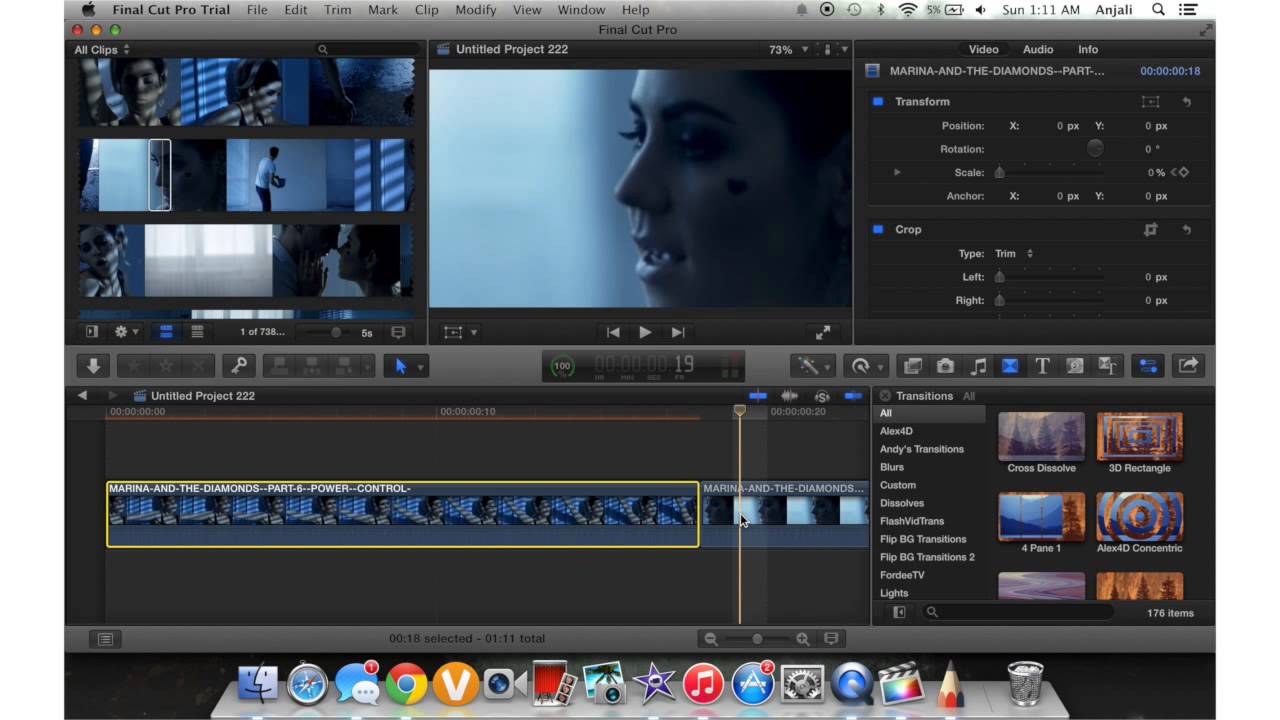Viewport: 1280px width, 720px height.
Task: Toggle the Transitions category sidebar
Action: point(899,612)
